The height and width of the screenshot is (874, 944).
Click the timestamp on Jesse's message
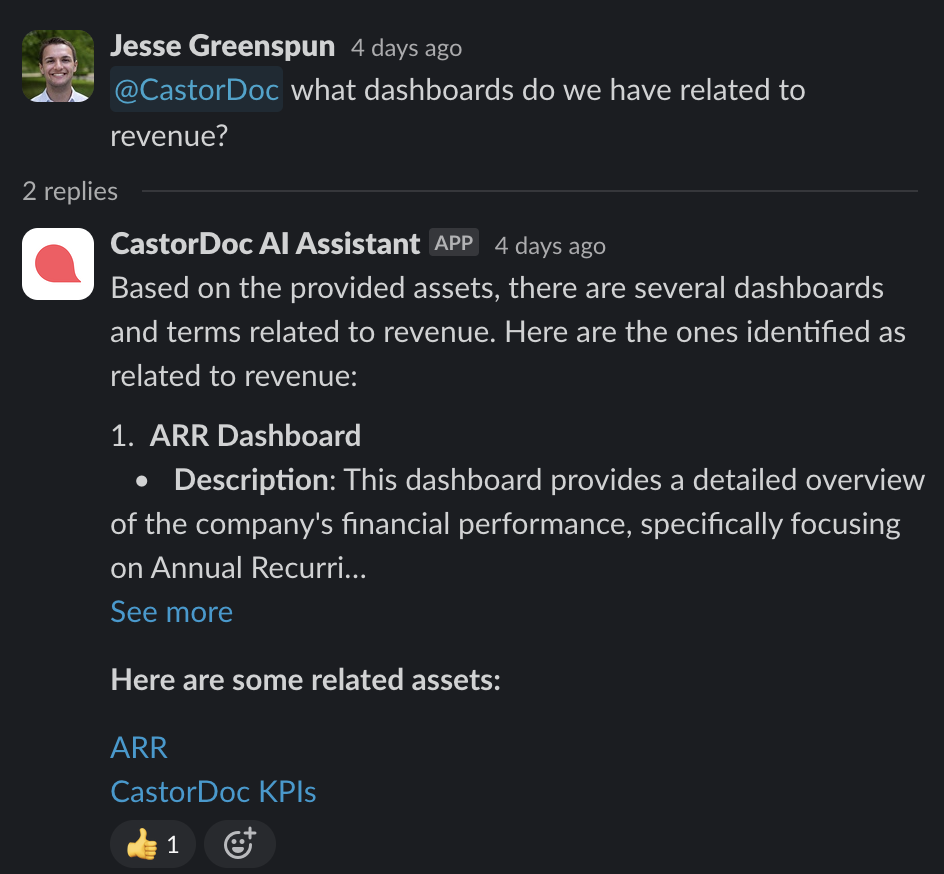coord(406,47)
